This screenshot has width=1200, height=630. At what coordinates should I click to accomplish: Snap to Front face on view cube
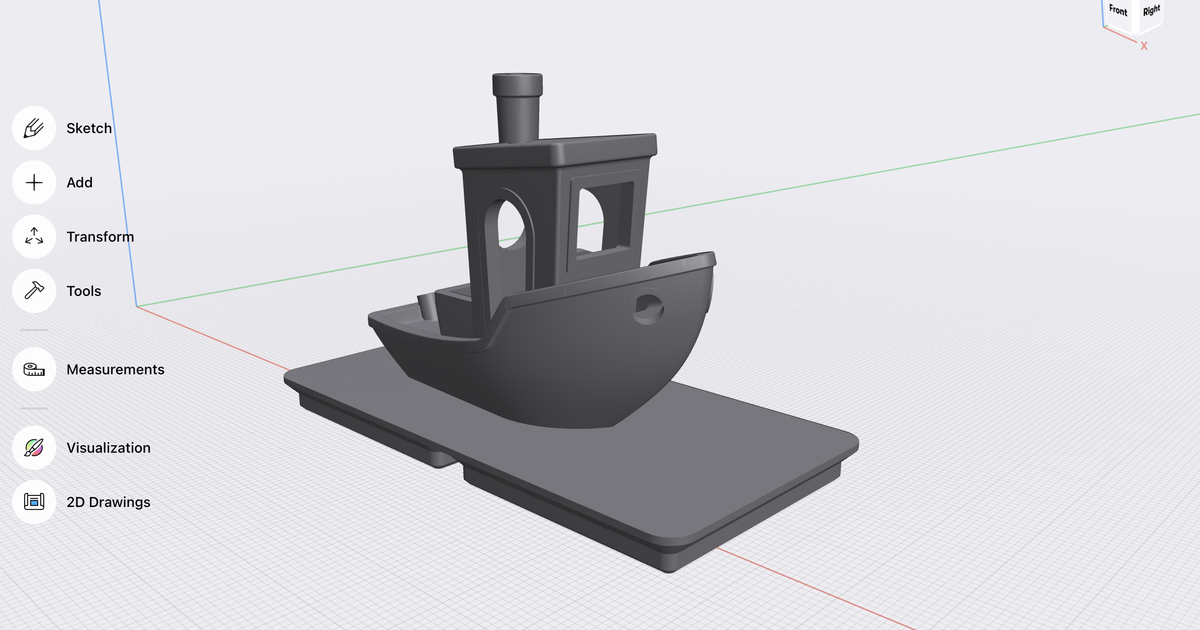coord(1118,12)
